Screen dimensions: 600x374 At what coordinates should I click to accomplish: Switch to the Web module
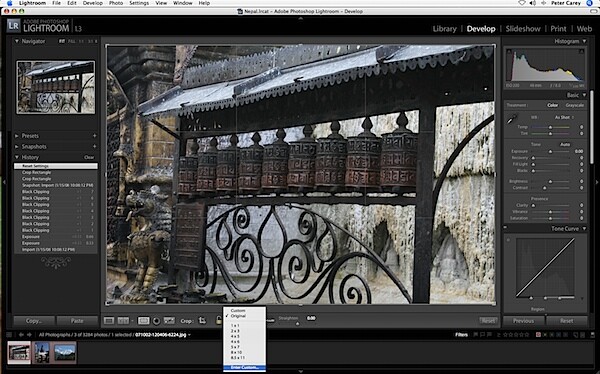pyautogui.click(x=584, y=29)
